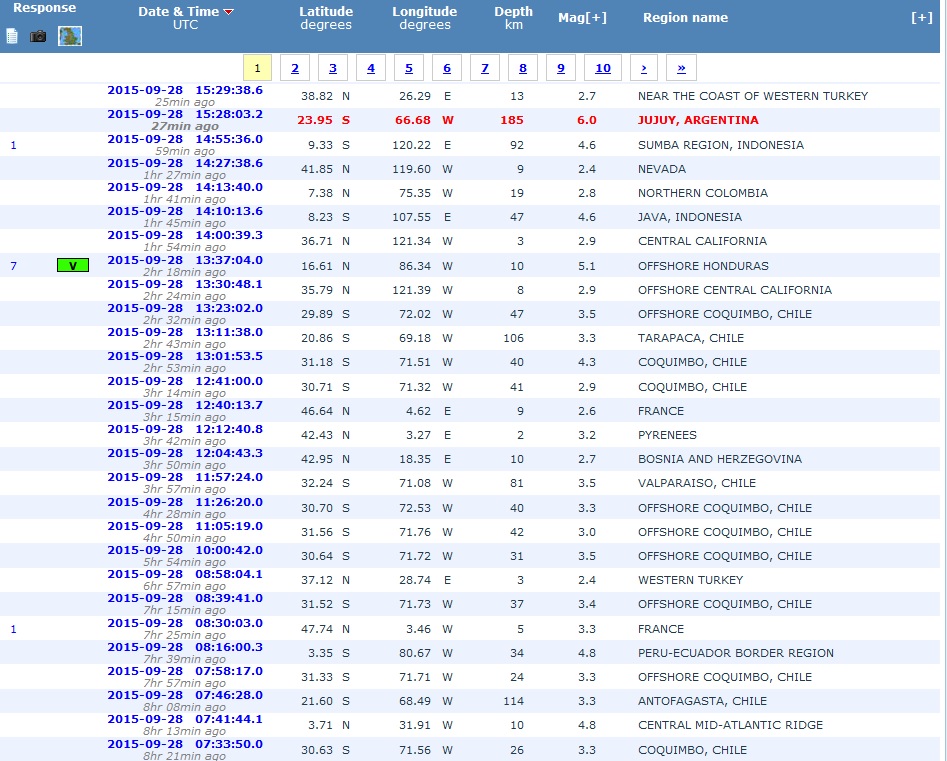Select current page 1 button
The height and width of the screenshot is (761, 947).
pos(257,68)
